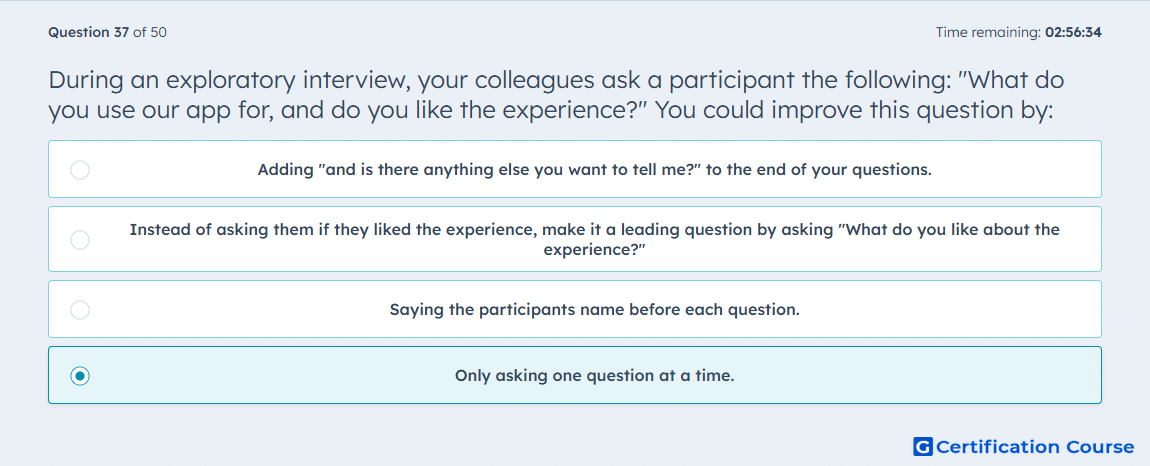Click the blue G logo icon
This screenshot has height=466, width=1150.
[923, 446]
